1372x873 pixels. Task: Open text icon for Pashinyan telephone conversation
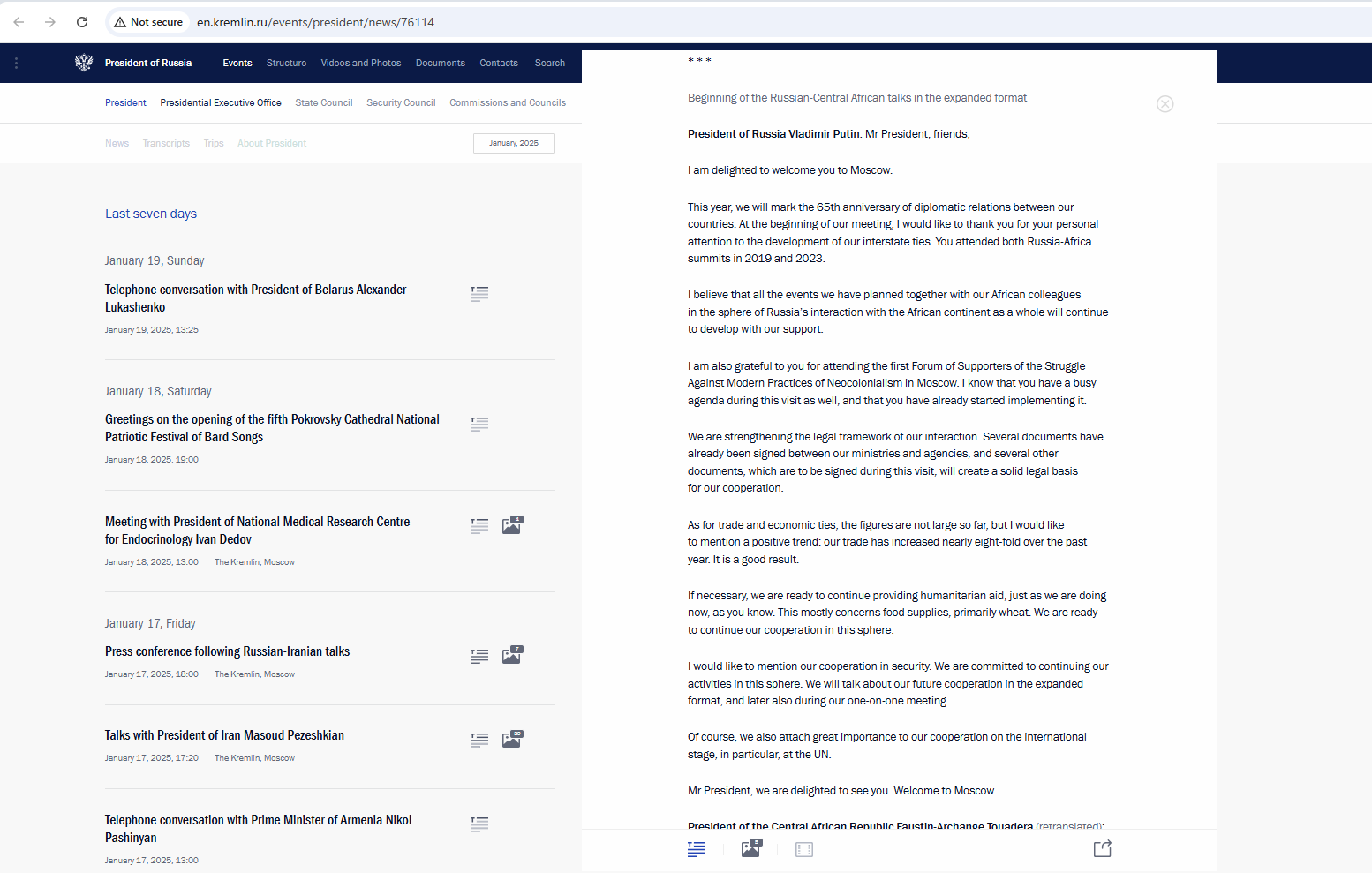tap(479, 824)
